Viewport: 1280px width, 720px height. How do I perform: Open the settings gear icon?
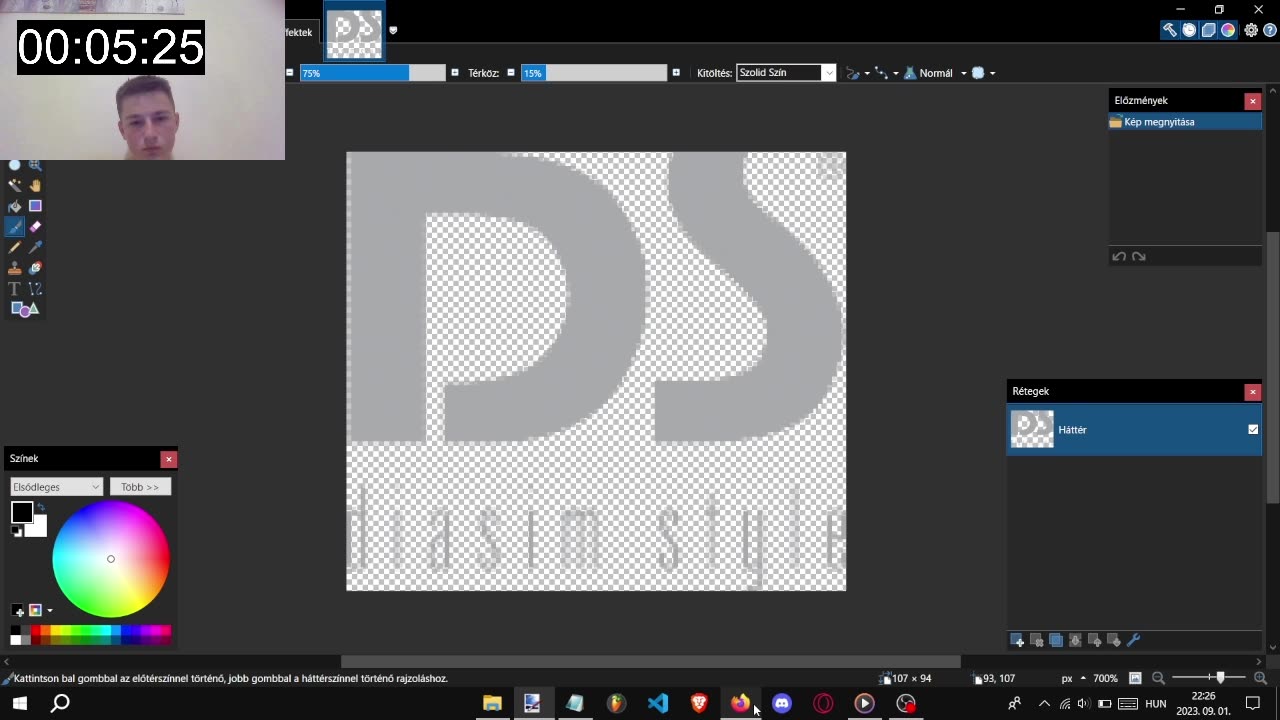click(x=1251, y=30)
